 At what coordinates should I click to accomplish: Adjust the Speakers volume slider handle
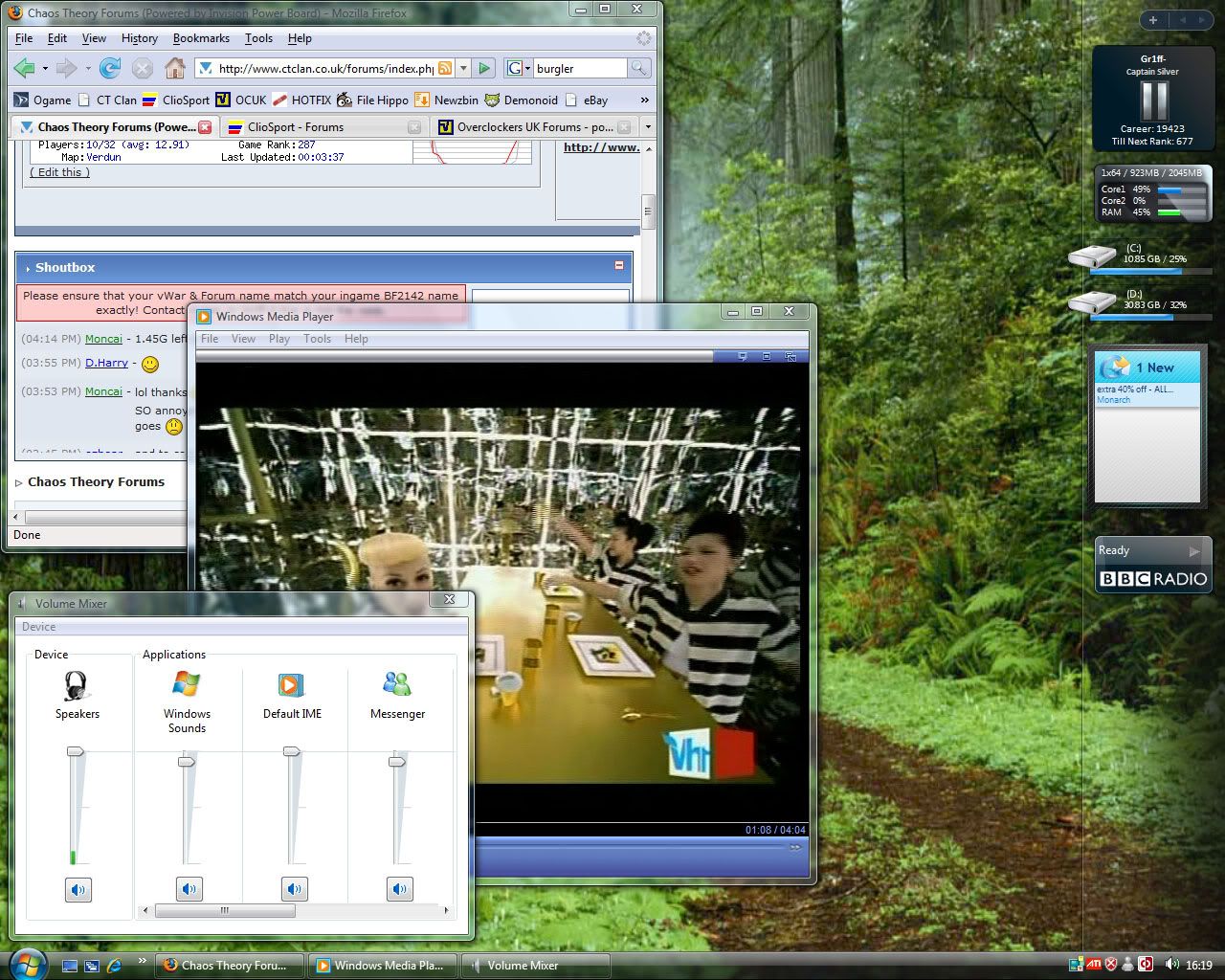tap(75, 752)
